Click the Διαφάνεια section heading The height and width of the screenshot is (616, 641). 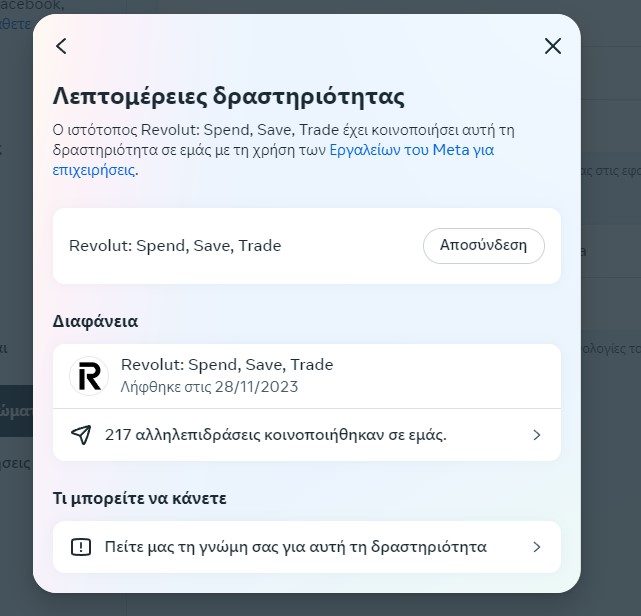(x=95, y=321)
